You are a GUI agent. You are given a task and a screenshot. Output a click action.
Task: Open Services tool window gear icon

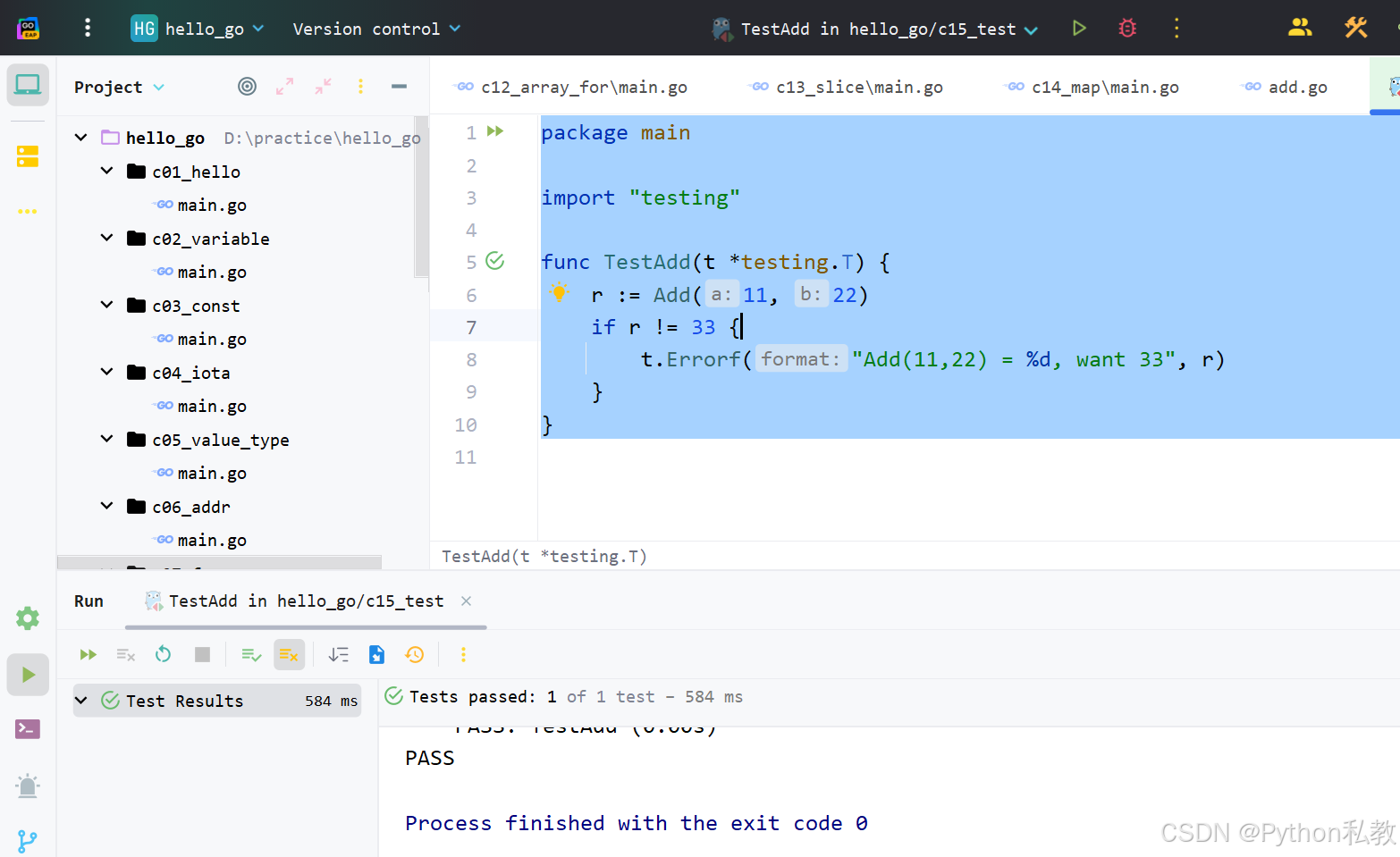pyautogui.click(x=28, y=618)
